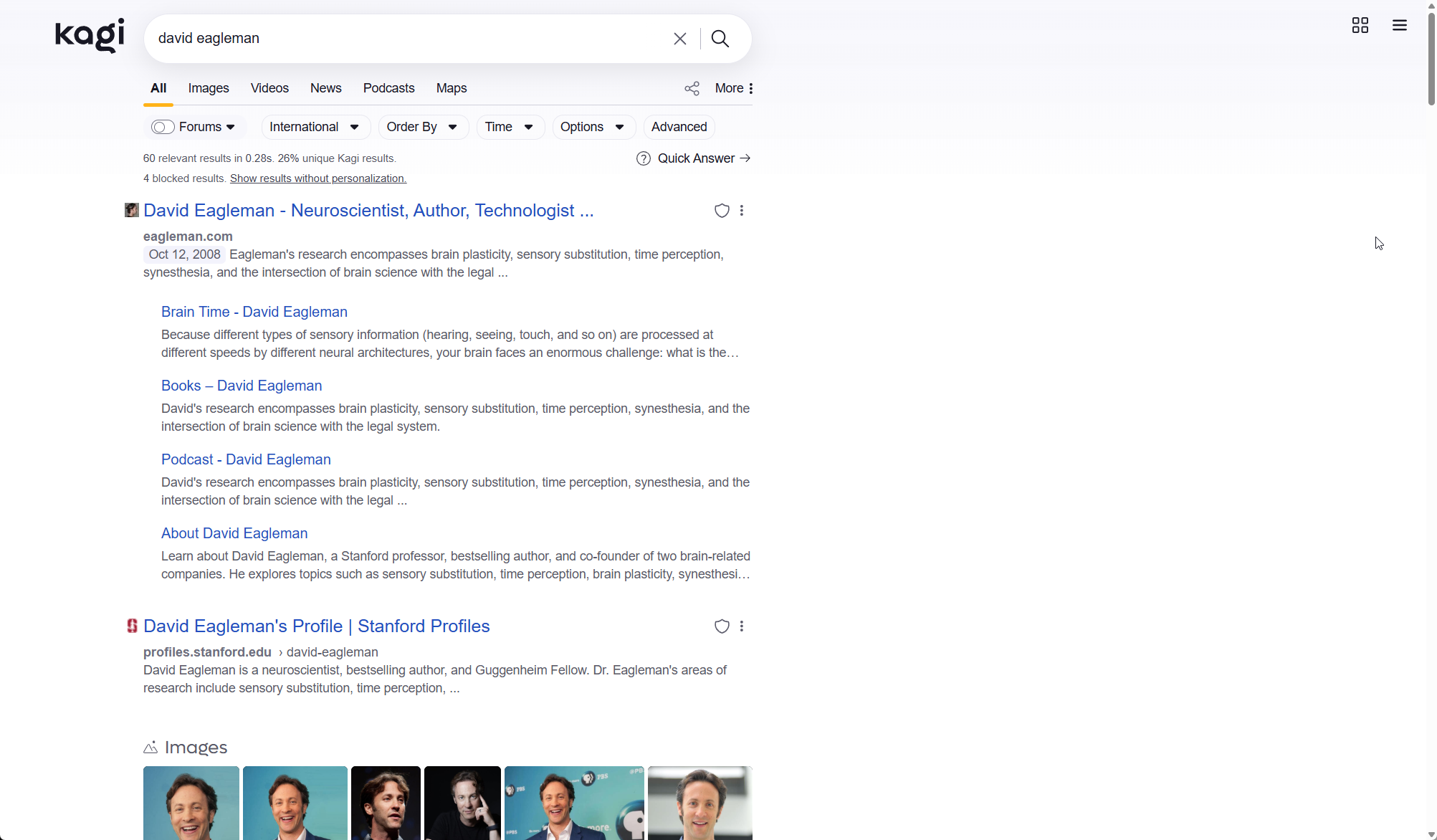
Task: Click the Quick Answer button
Action: click(x=694, y=158)
